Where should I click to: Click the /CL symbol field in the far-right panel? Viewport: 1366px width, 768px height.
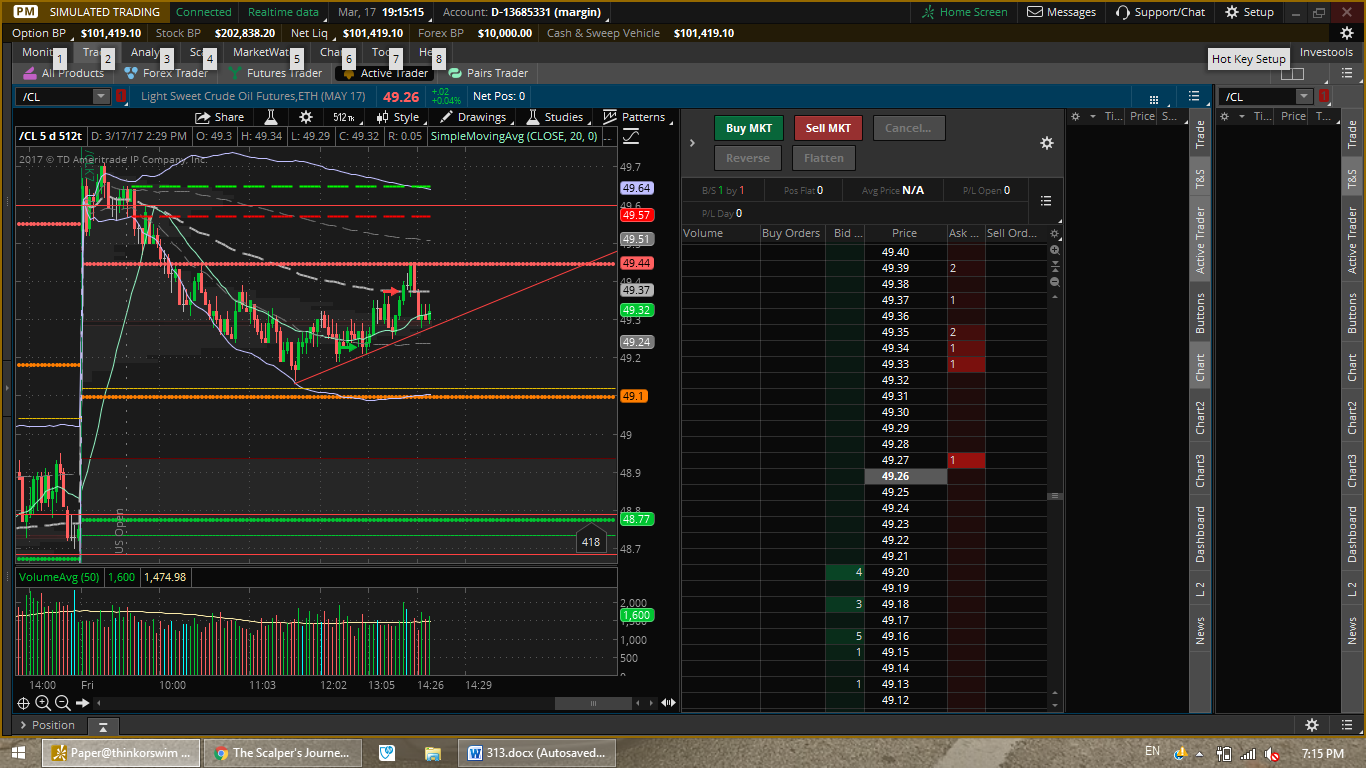coord(1259,96)
